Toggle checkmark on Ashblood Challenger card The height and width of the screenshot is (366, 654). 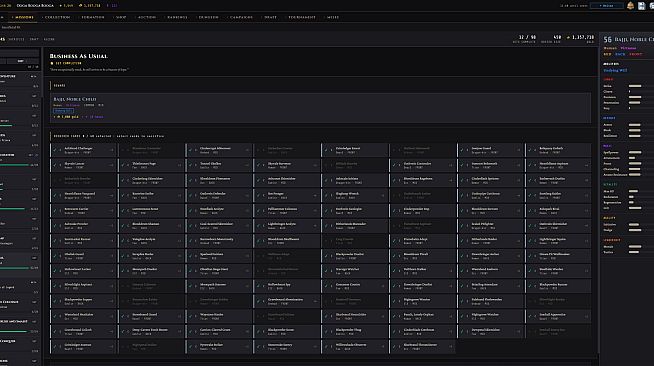tap(55, 150)
